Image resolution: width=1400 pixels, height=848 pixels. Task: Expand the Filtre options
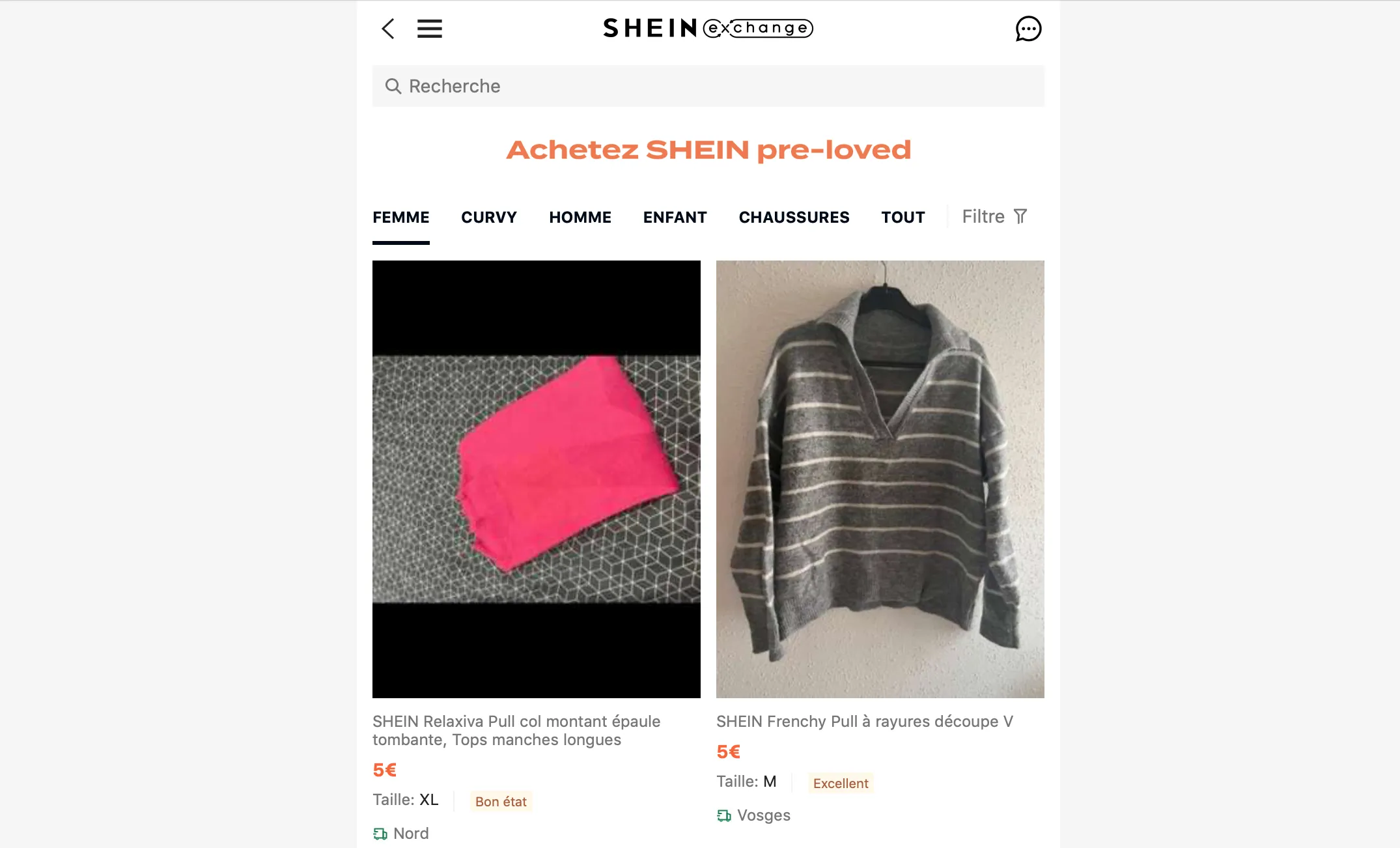[x=995, y=216]
